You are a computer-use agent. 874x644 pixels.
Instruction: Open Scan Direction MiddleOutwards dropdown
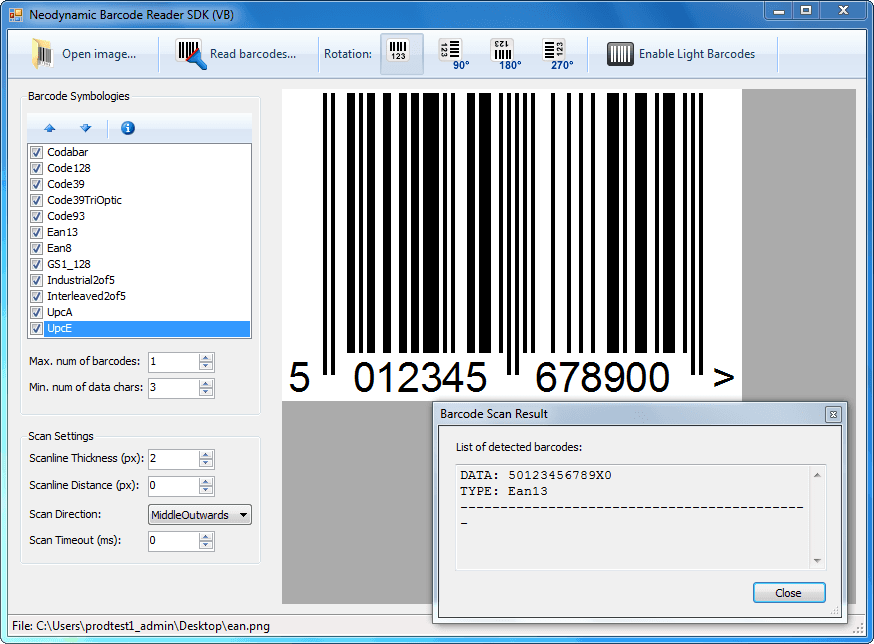pyautogui.click(x=200, y=515)
